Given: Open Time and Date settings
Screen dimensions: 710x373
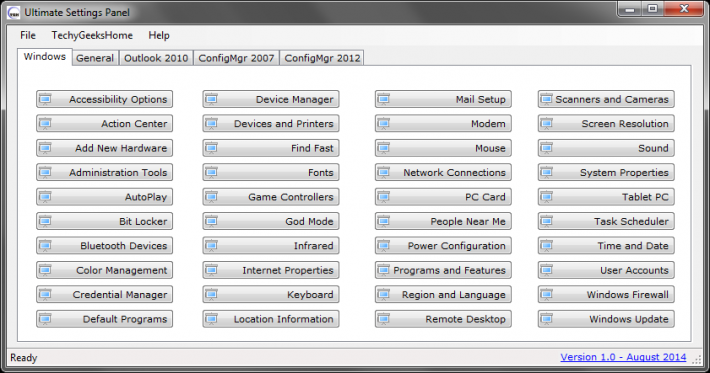Looking at the screenshot, I should [606, 246].
